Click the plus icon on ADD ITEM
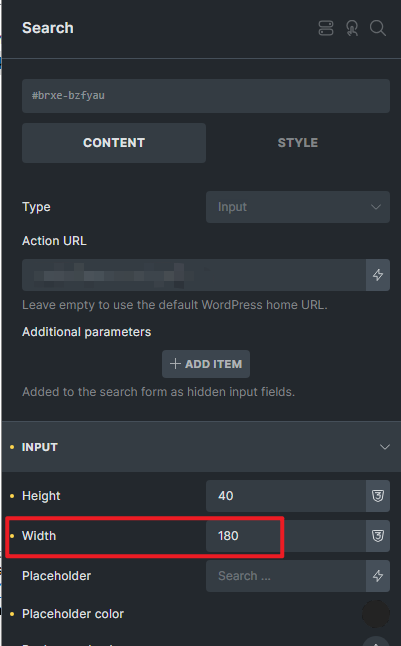This screenshot has height=646, width=401. 175,363
